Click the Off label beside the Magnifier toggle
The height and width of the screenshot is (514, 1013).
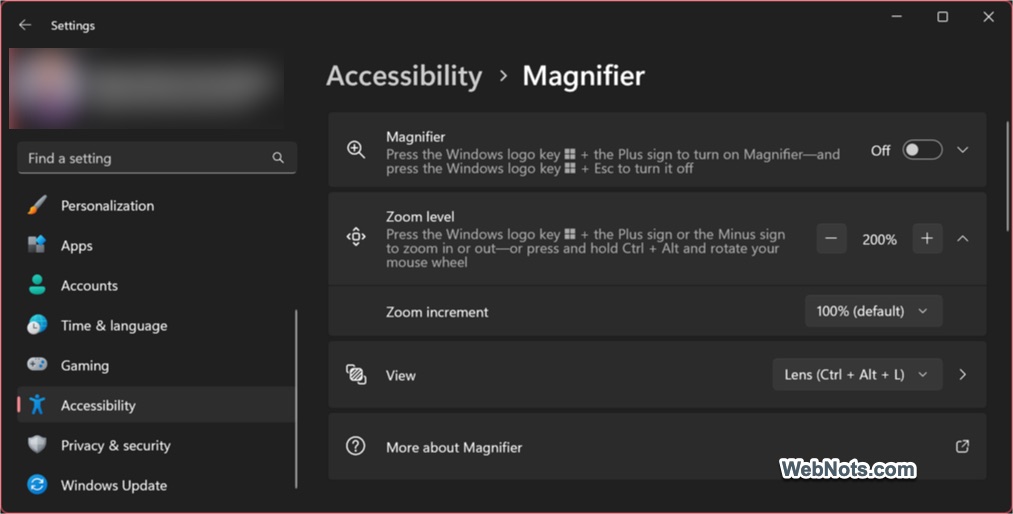click(881, 150)
